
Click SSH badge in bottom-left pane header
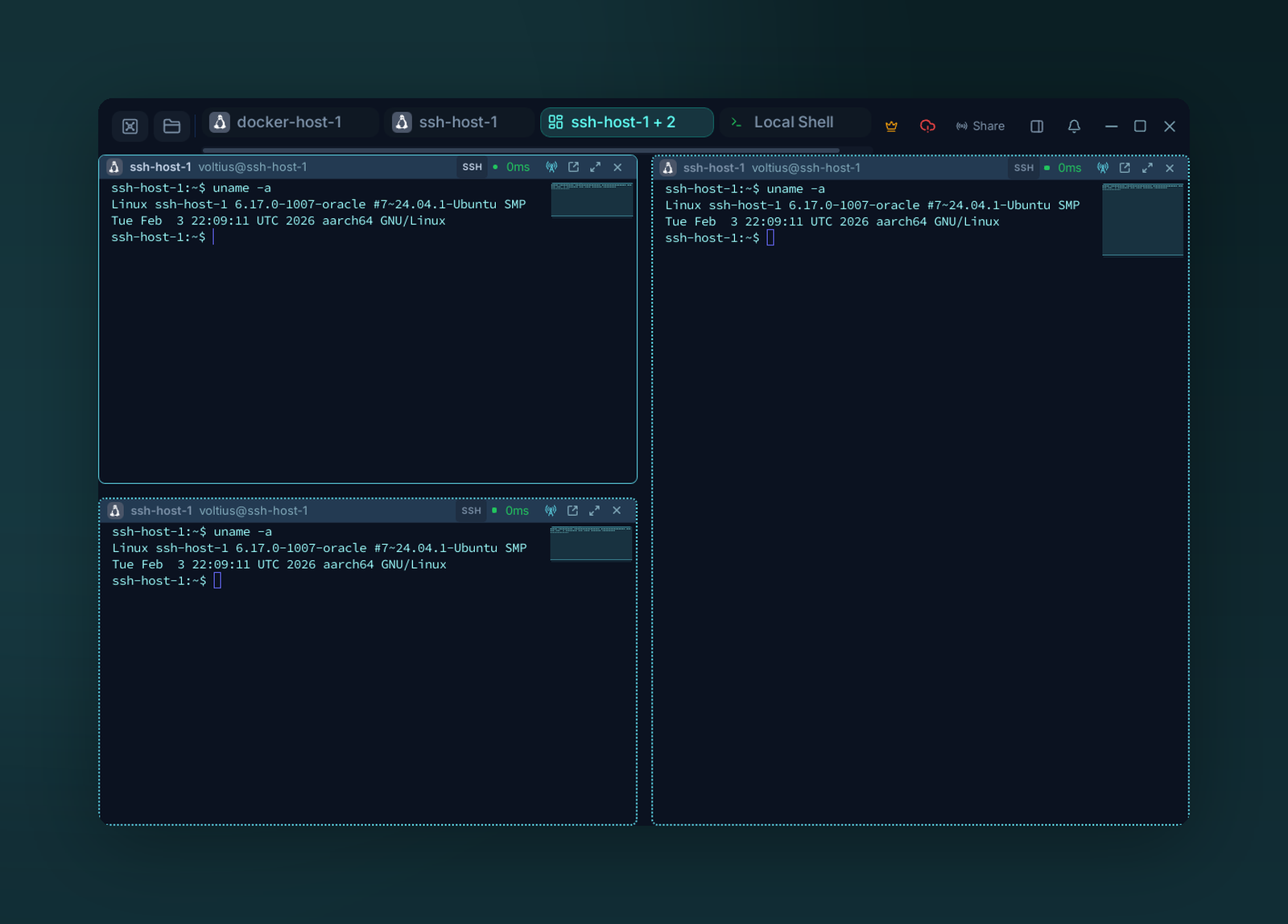click(x=471, y=511)
